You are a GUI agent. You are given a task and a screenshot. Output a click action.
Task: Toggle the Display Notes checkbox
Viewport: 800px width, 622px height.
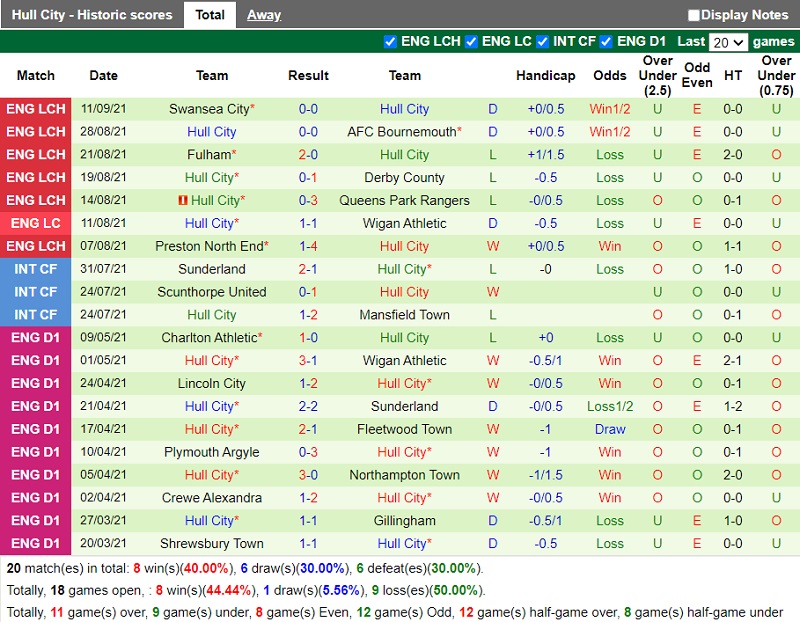[x=694, y=15]
